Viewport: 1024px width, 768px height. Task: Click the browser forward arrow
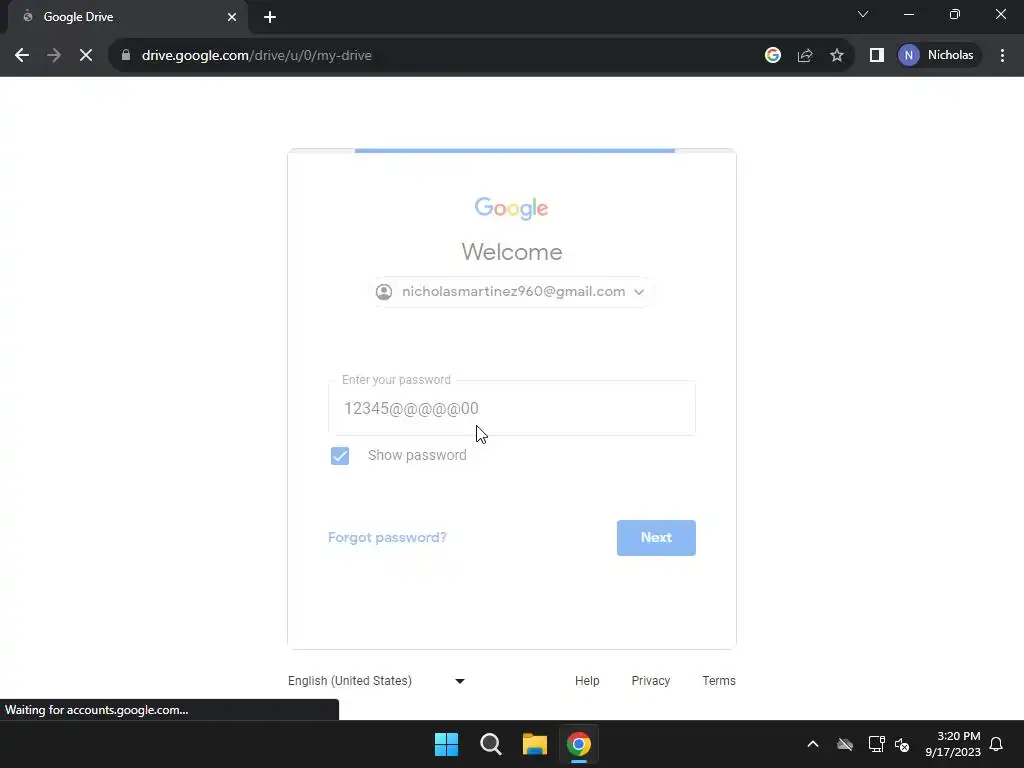(x=54, y=56)
